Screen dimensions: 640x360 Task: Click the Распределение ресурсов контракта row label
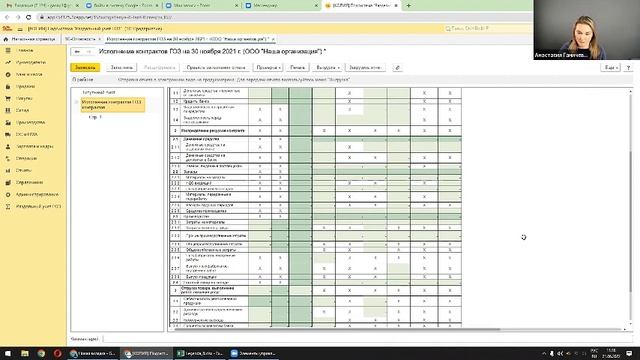click(213, 131)
